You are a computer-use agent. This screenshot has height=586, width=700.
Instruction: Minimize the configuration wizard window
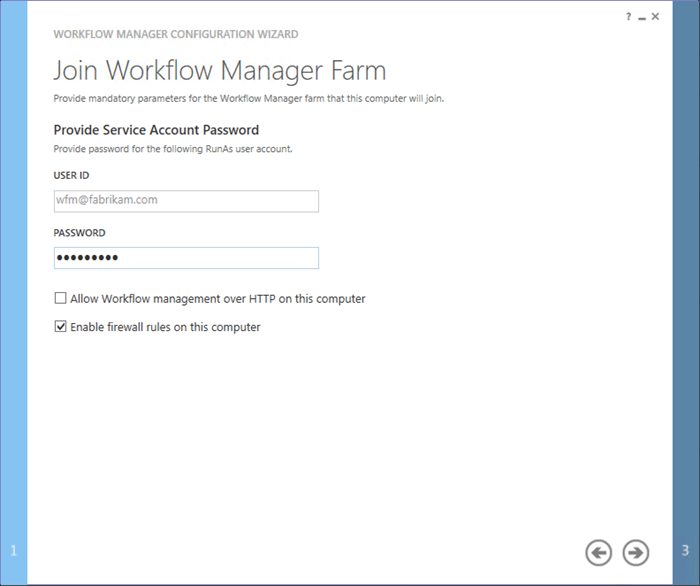[x=642, y=17]
